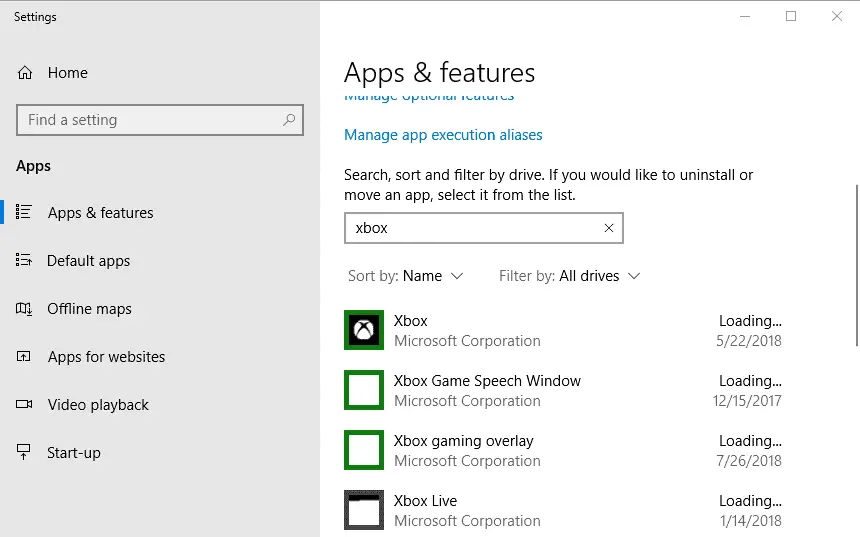Maximize the Settings window
Screen dimensions: 860x537
tap(791, 16)
